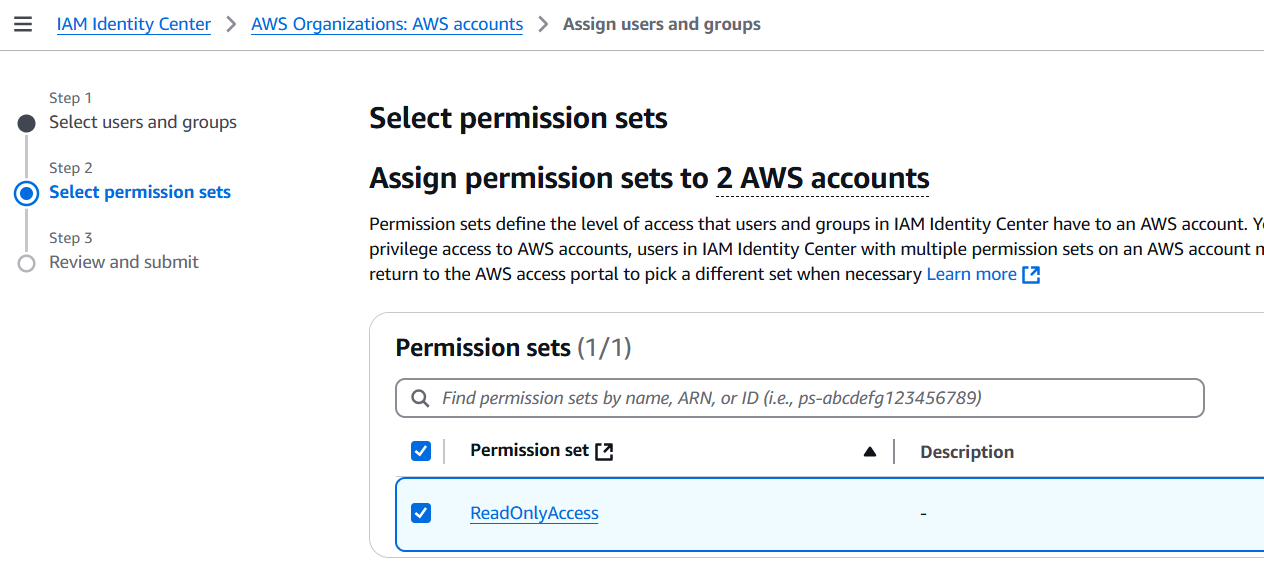Navigate to the Select users and groups step
The height and width of the screenshot is (584, 1264).
(x=143, y=121)
